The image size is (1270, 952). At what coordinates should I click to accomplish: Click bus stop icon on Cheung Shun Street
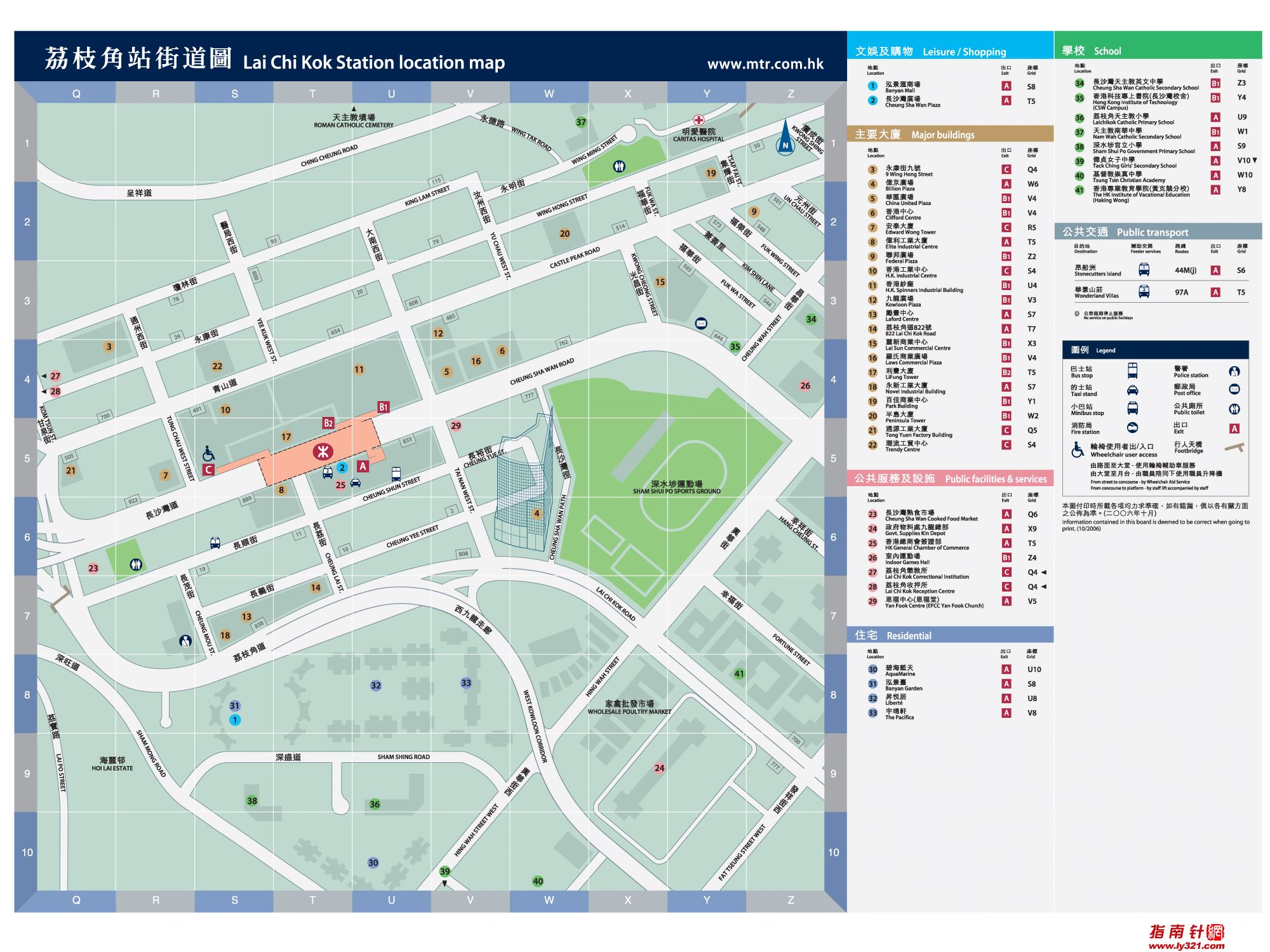pos(396,473)
